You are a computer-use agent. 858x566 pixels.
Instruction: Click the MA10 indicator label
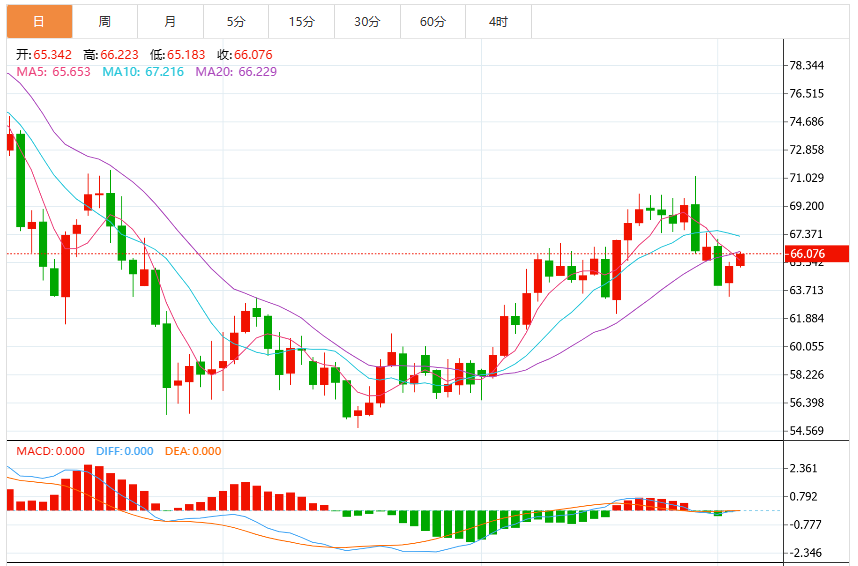pos(143,72)
